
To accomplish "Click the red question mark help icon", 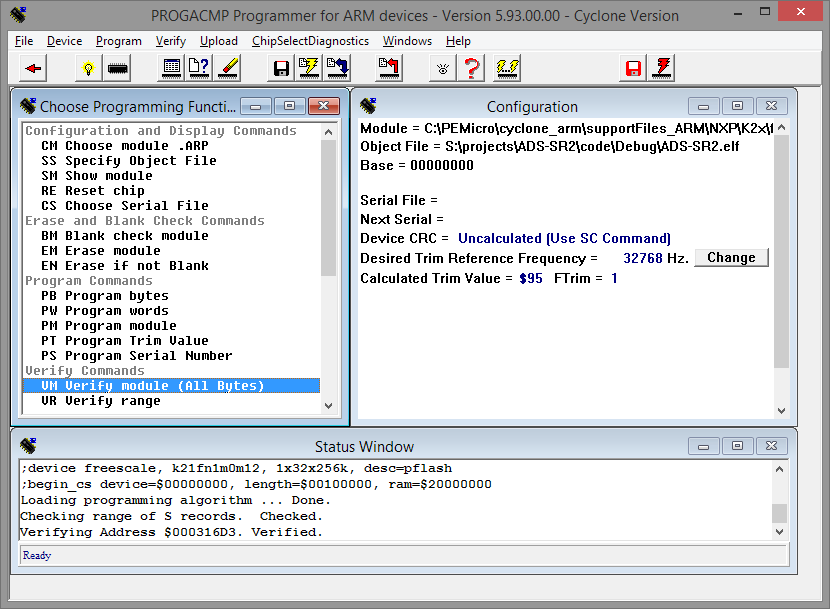I will point(471,68).
